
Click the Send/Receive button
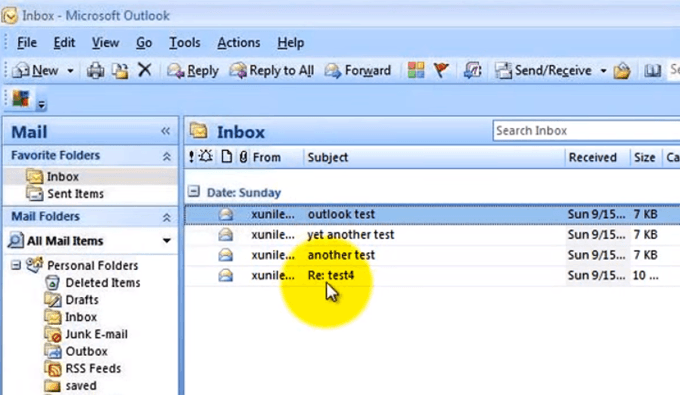click(x=543, y=70)
